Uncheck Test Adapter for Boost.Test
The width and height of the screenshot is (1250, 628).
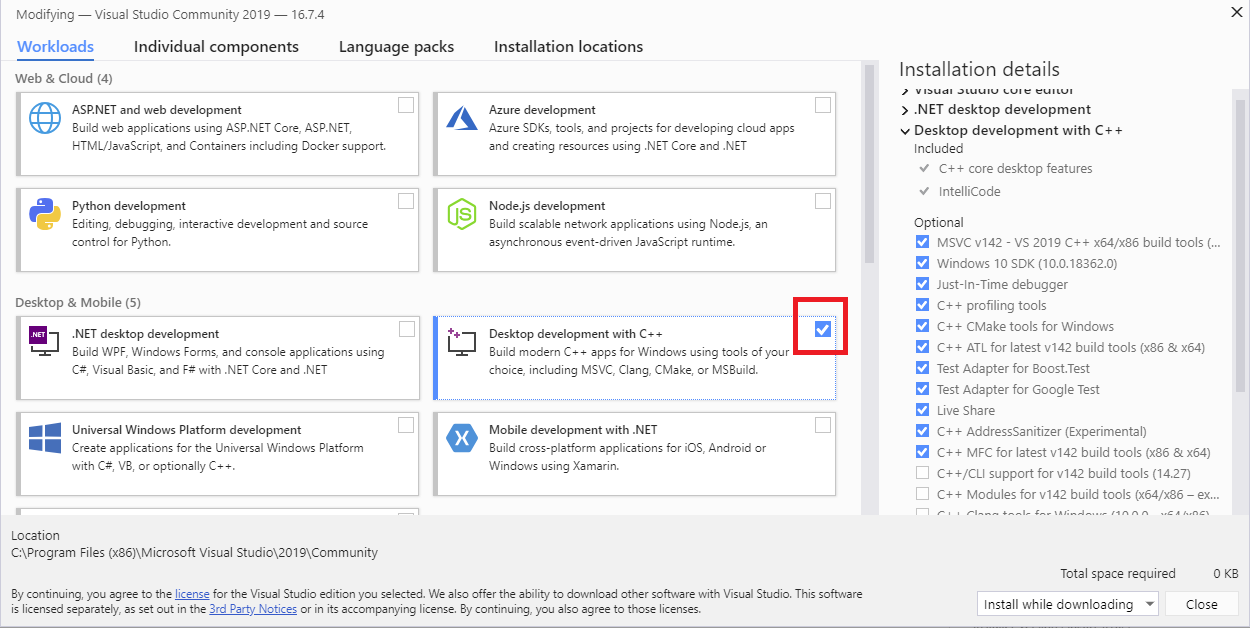[922, 368]
